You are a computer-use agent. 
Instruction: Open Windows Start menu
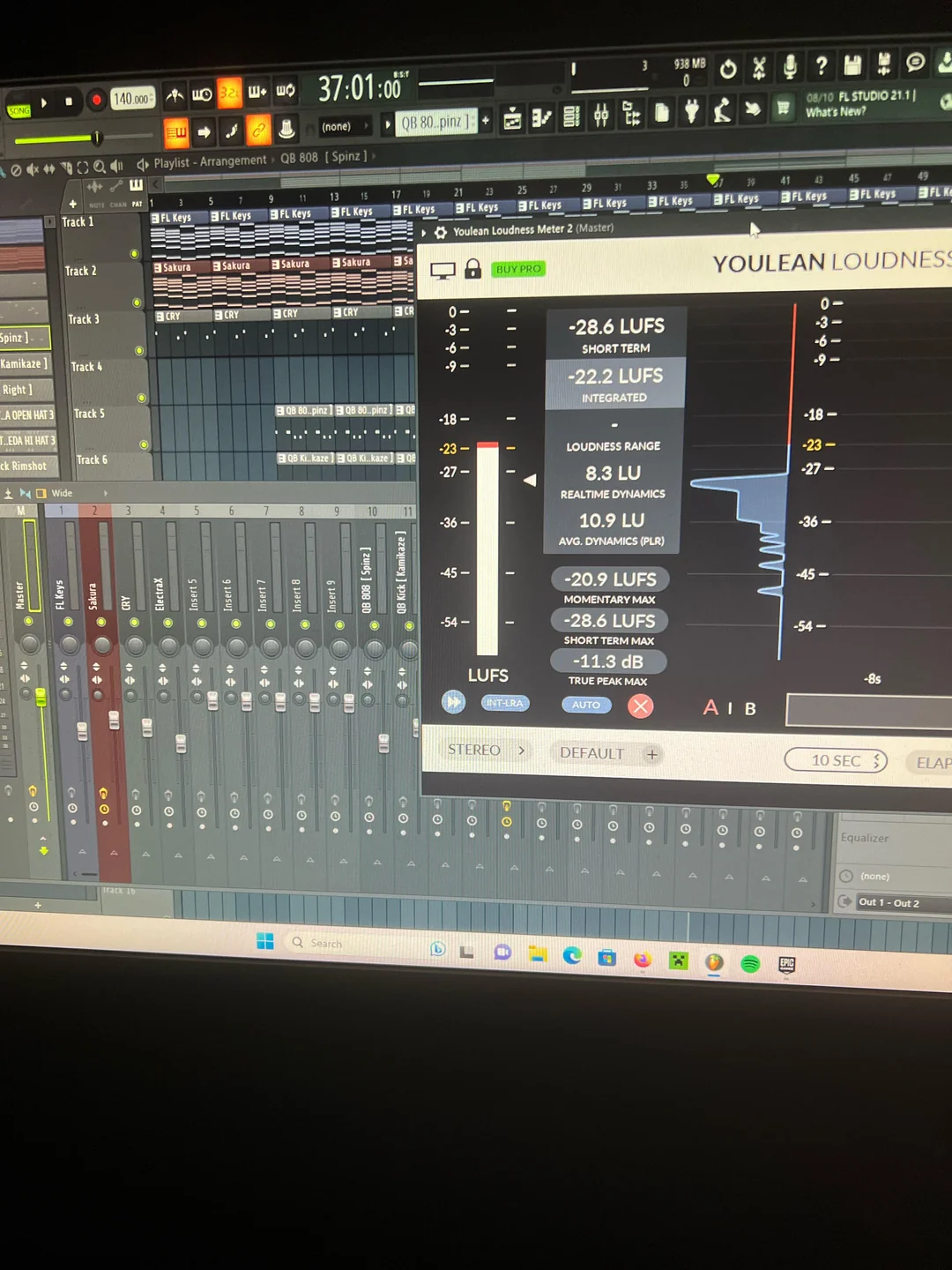tap(265, 941)
